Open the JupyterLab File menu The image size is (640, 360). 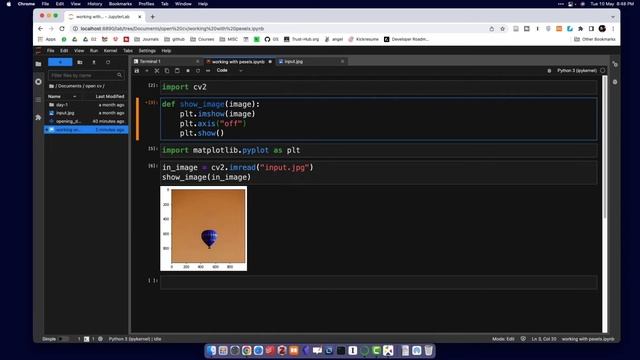point(51,51)
